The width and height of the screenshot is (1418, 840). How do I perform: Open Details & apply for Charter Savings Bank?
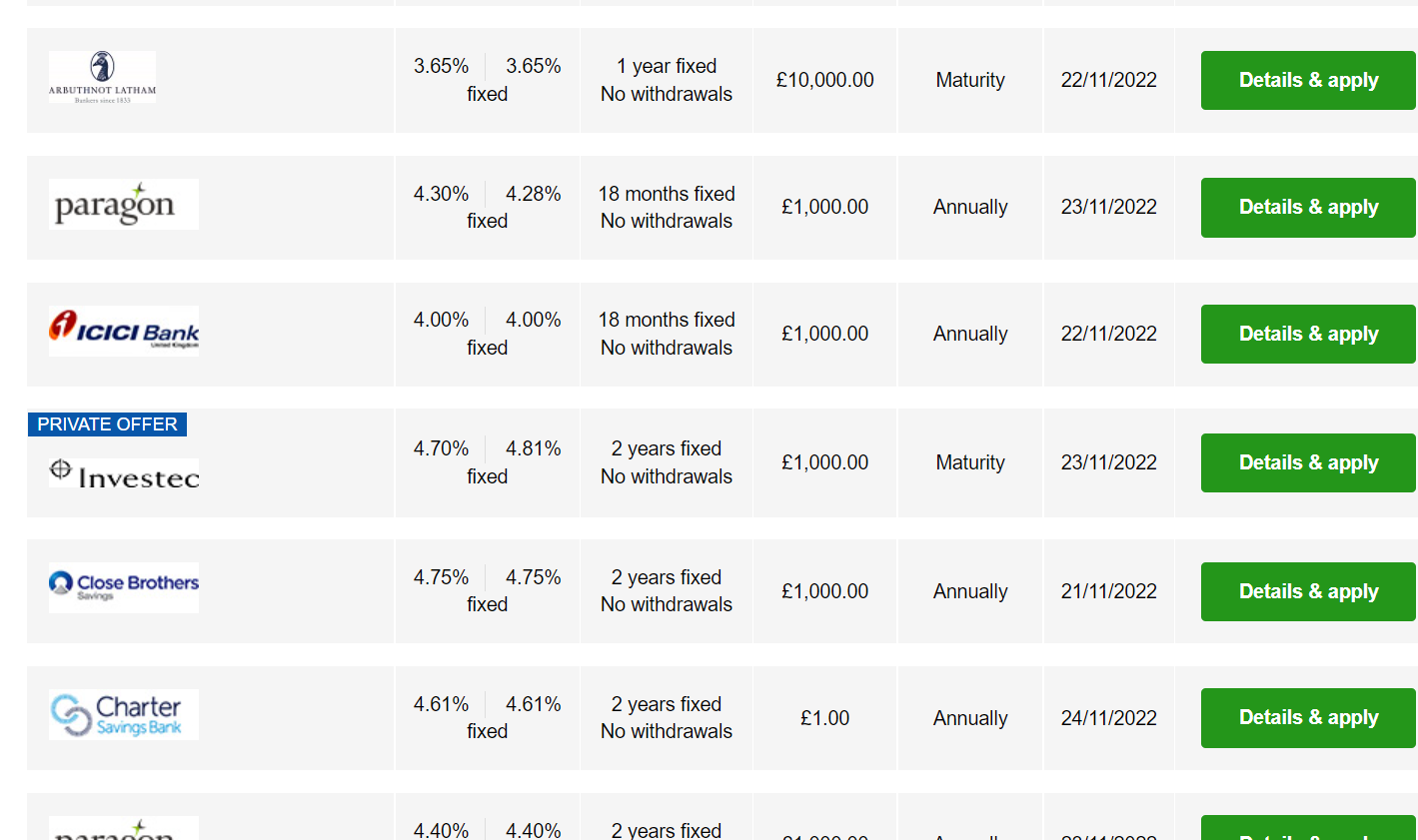(x=1308, y=717)
